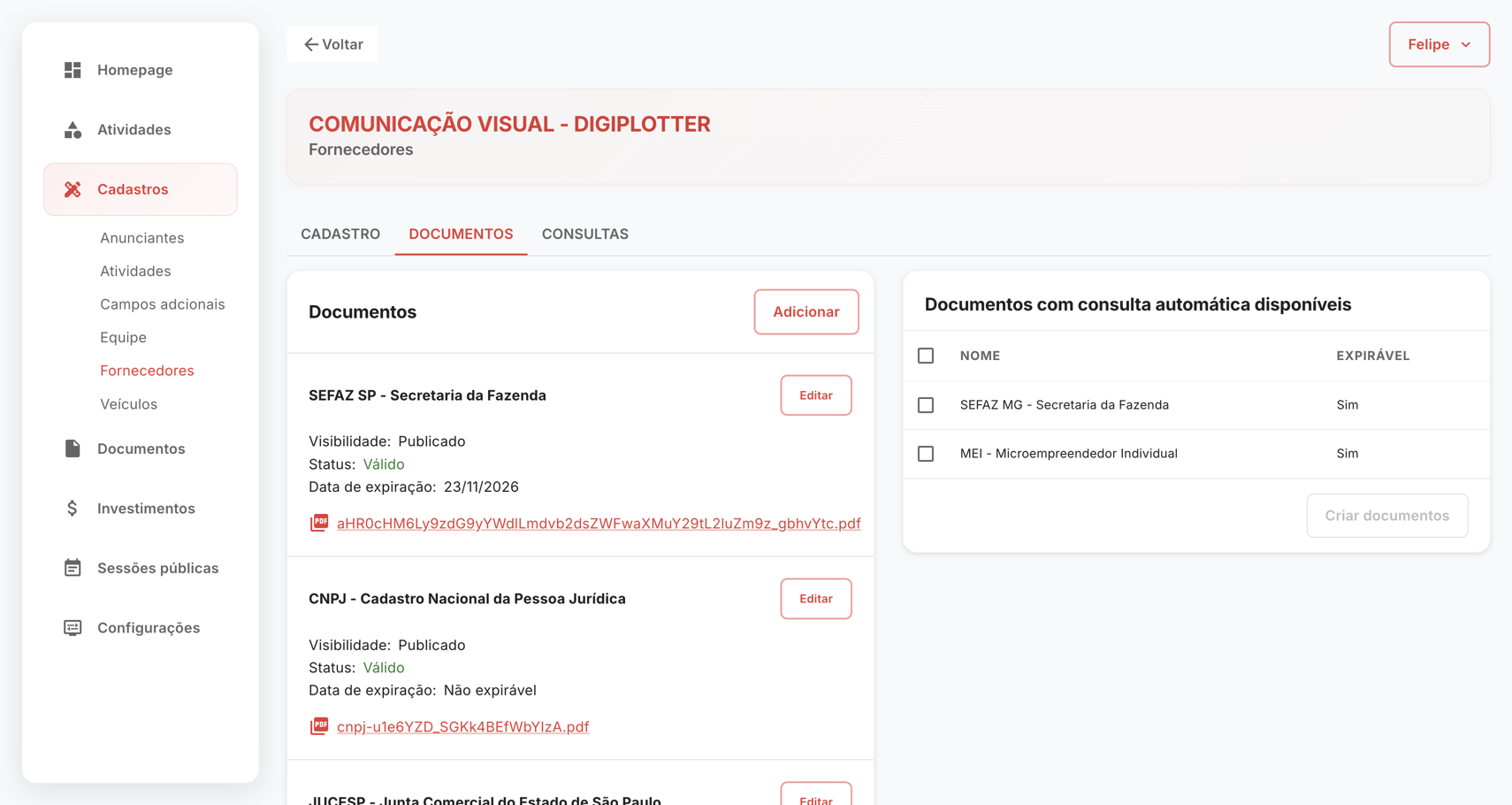This screenshot has height=805, width=1512.
Task: Check MEI - Microempreendedor Individual
Action: (926, 454)
